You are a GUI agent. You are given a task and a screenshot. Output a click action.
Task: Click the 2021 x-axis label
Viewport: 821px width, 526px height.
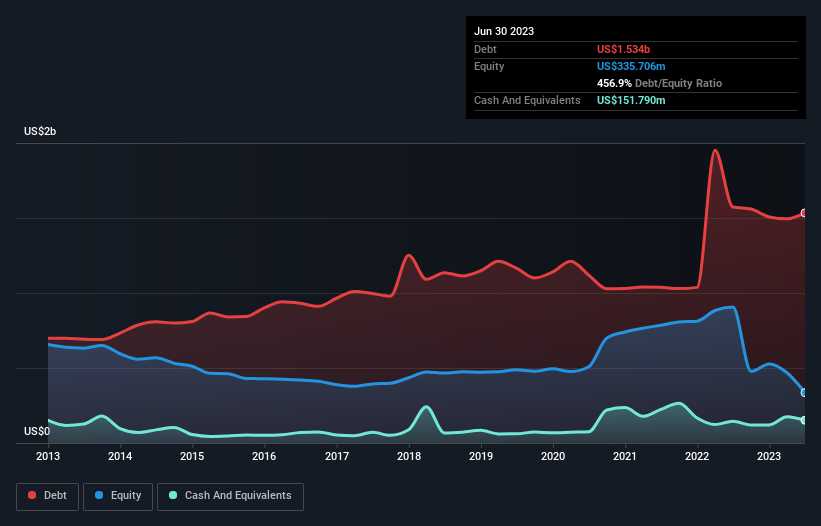625,456
